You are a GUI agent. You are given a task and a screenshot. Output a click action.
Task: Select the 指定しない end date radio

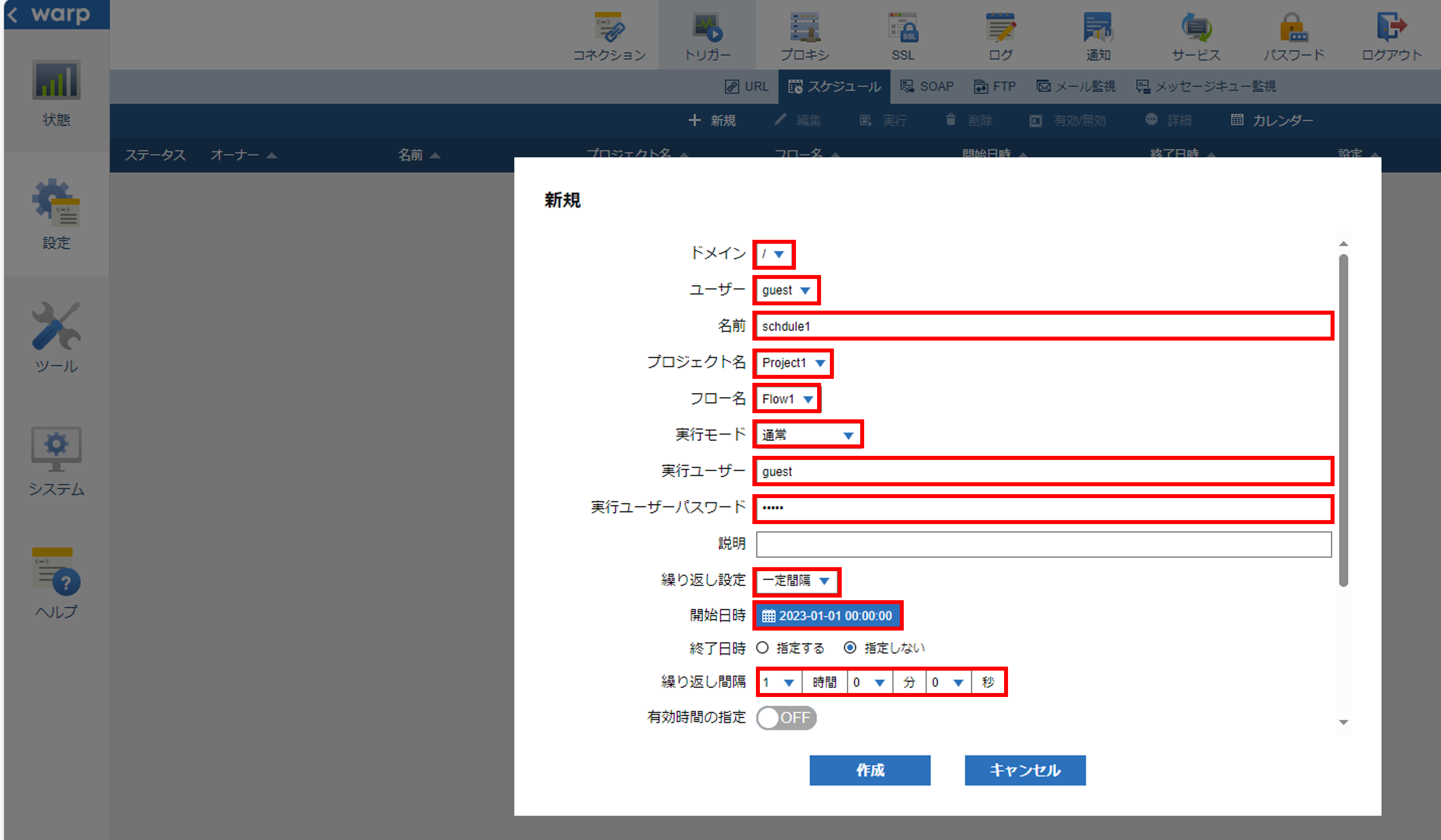[851, 648]
